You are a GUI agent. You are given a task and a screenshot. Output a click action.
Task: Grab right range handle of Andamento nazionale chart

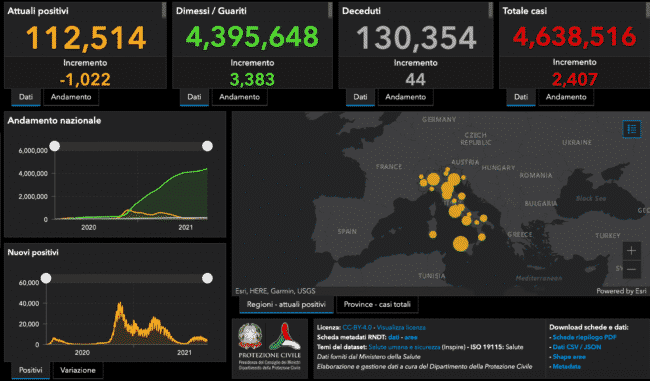tap(207, 146)
